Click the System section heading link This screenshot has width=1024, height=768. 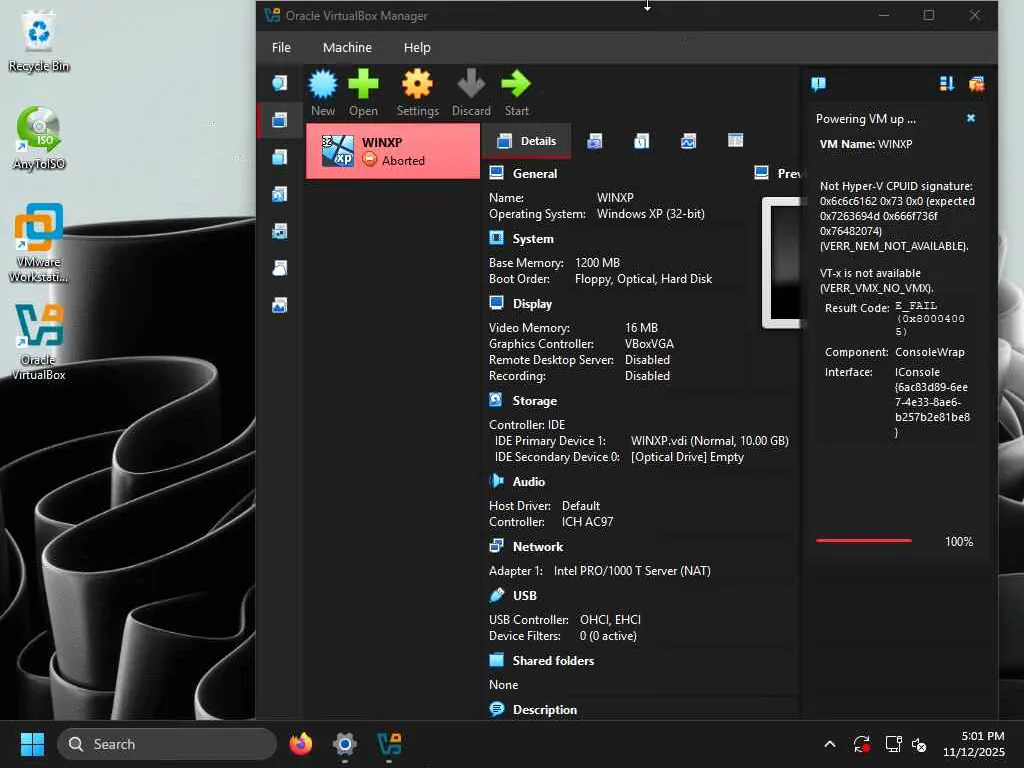pyautogui.click(x=533, y=239)
